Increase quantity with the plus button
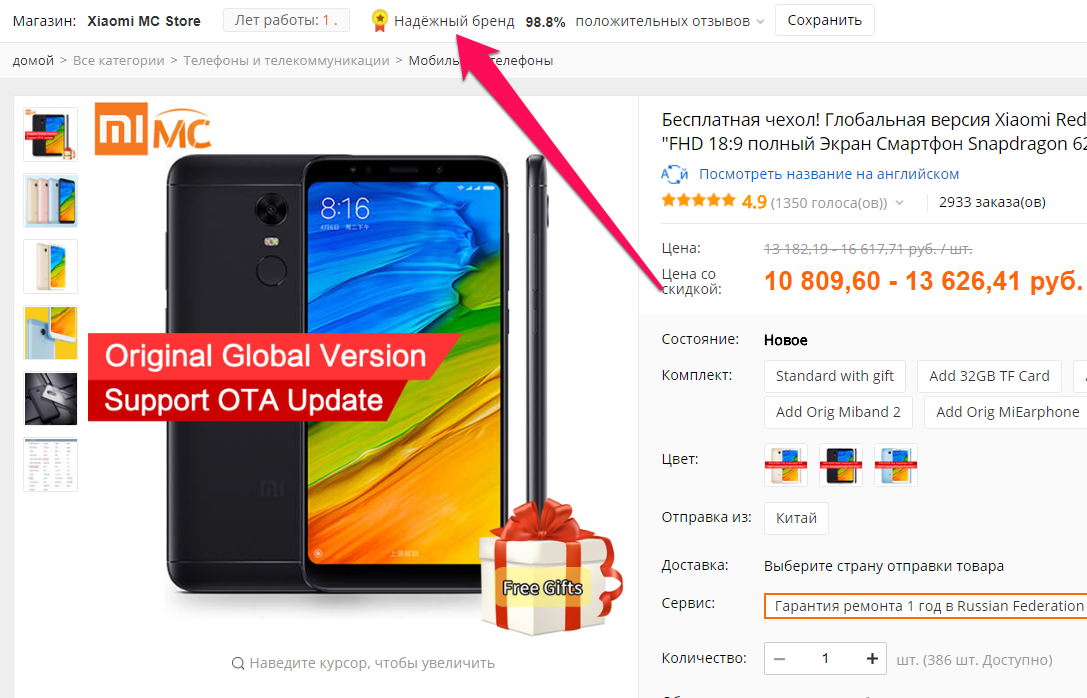 pos(872,658)
